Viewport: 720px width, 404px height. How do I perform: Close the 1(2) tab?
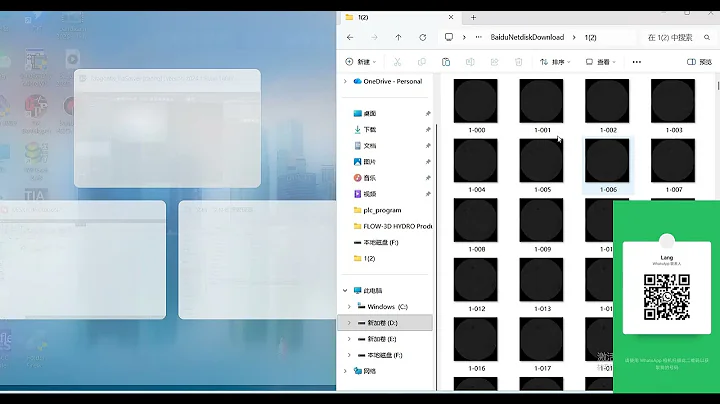451,17
